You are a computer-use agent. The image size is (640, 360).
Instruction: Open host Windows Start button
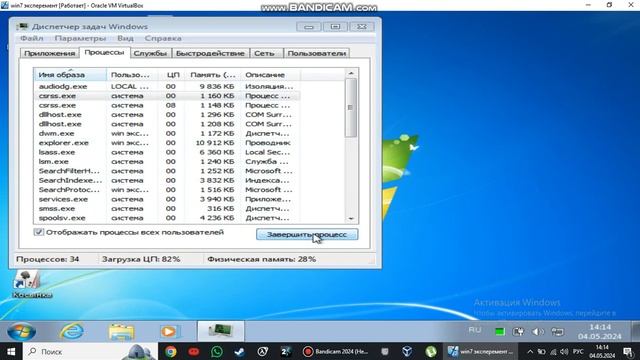(11, 351)
